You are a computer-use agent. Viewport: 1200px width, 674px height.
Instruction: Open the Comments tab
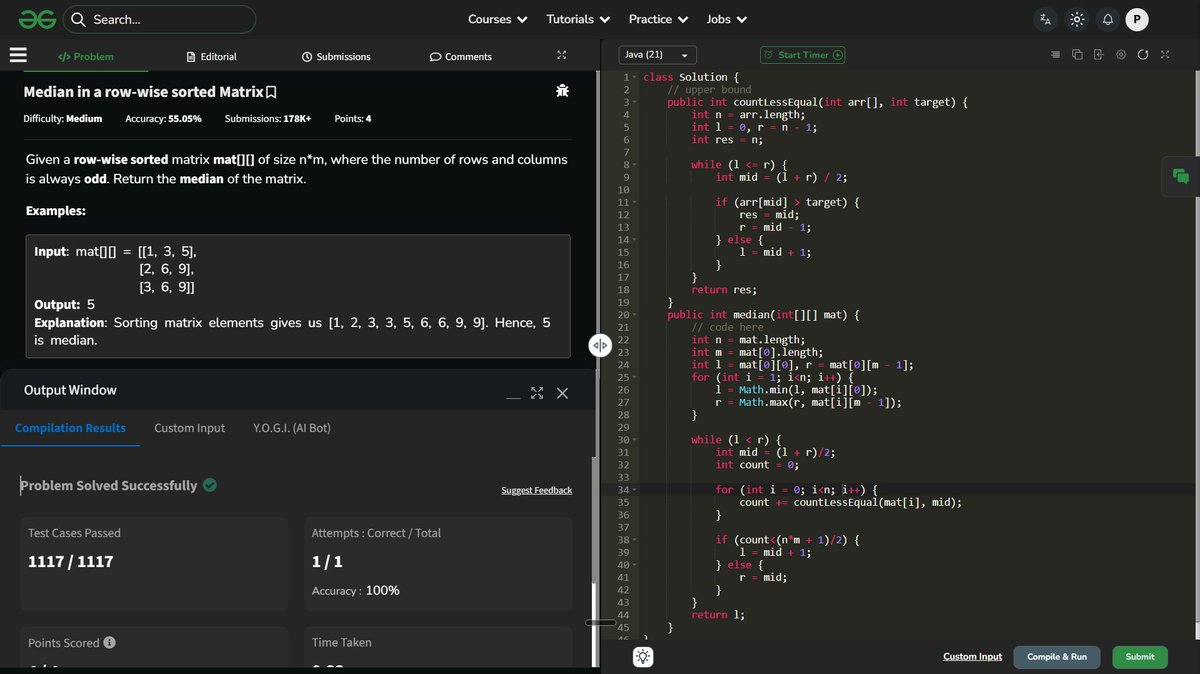click(460, 57)
